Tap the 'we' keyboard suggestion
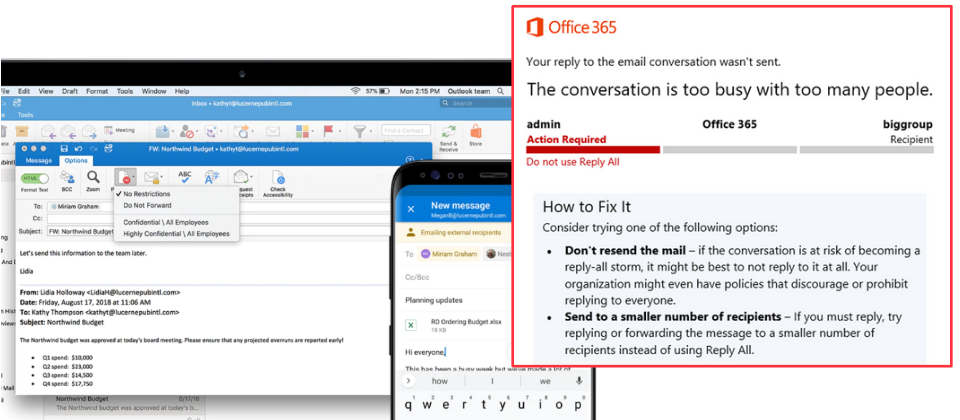 pos(545,381)
